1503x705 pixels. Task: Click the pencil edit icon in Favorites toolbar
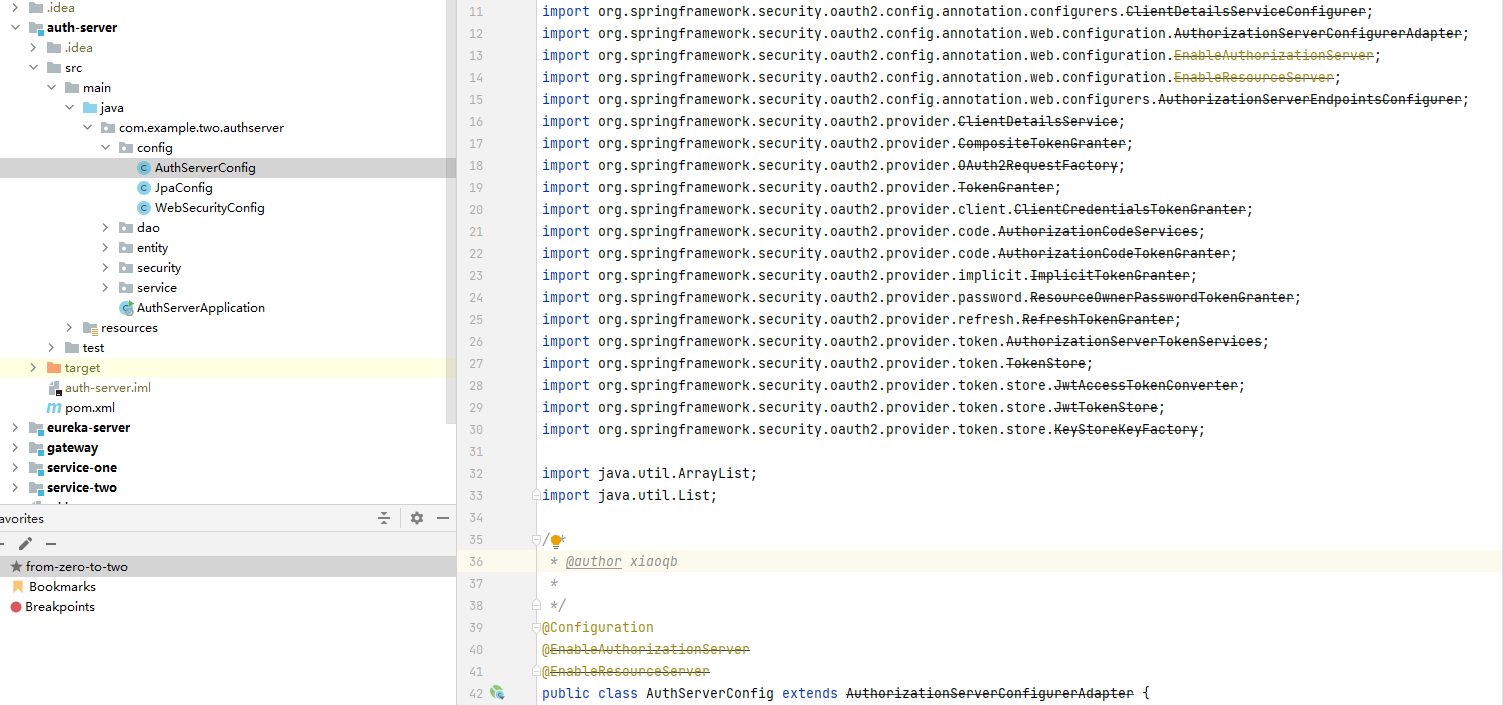point(26,543)
